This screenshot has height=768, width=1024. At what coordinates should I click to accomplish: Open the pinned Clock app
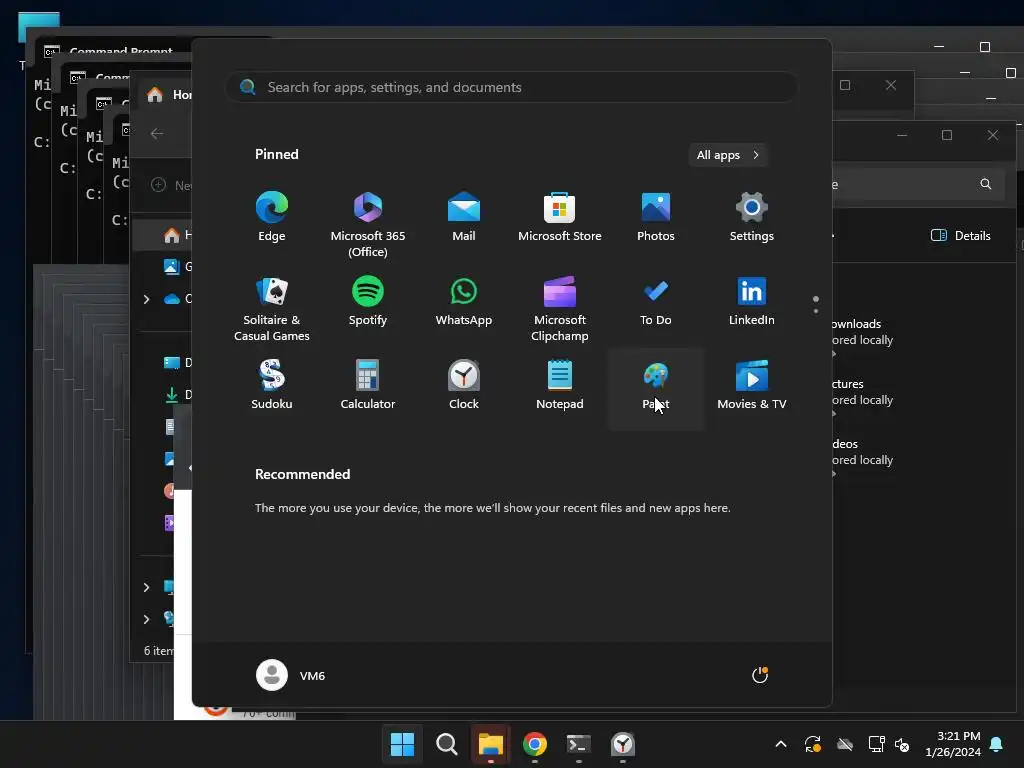(464, 385)
